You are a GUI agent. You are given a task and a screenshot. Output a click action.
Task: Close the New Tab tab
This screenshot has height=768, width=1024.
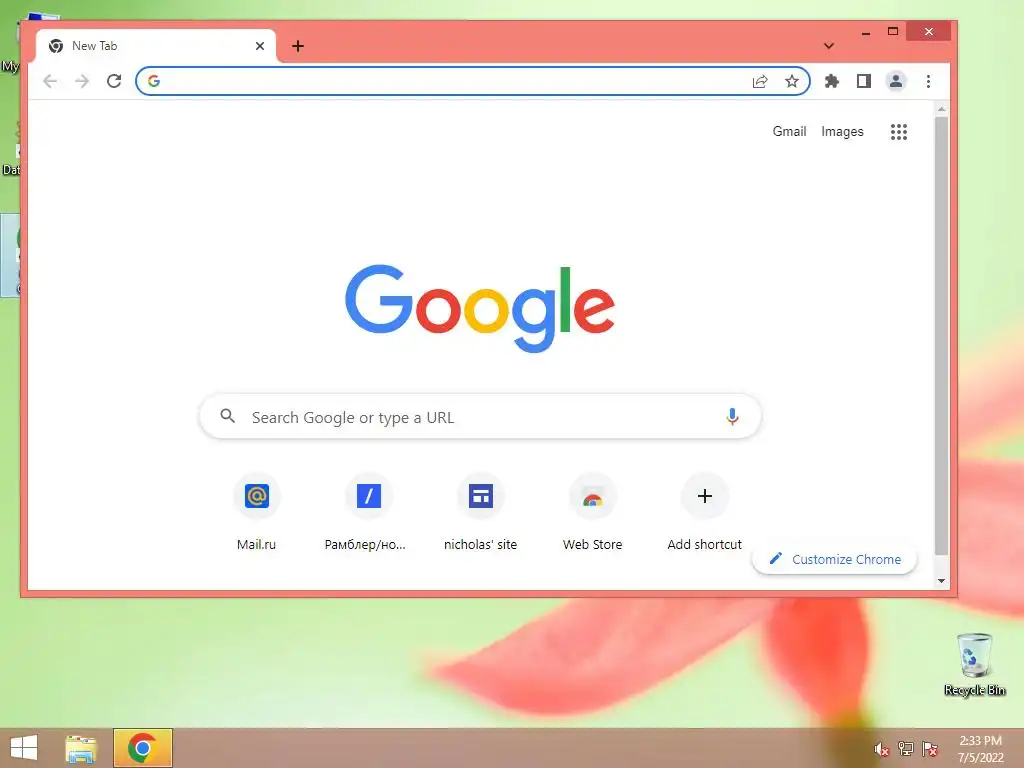(x=260, y=46)
